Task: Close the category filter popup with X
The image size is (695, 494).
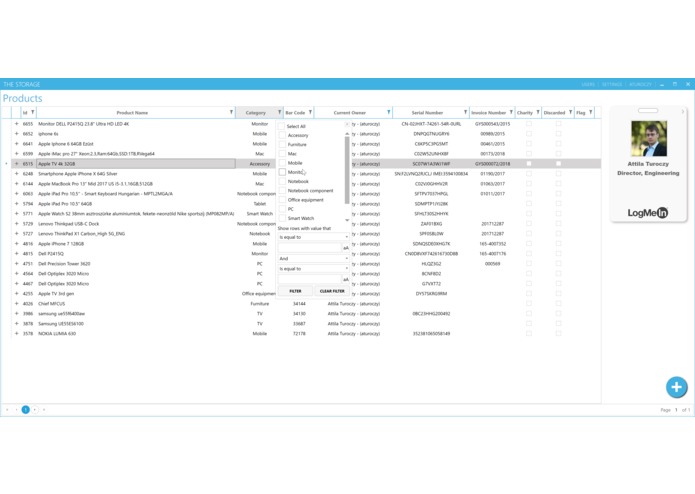Action: [x=347, y=124]
